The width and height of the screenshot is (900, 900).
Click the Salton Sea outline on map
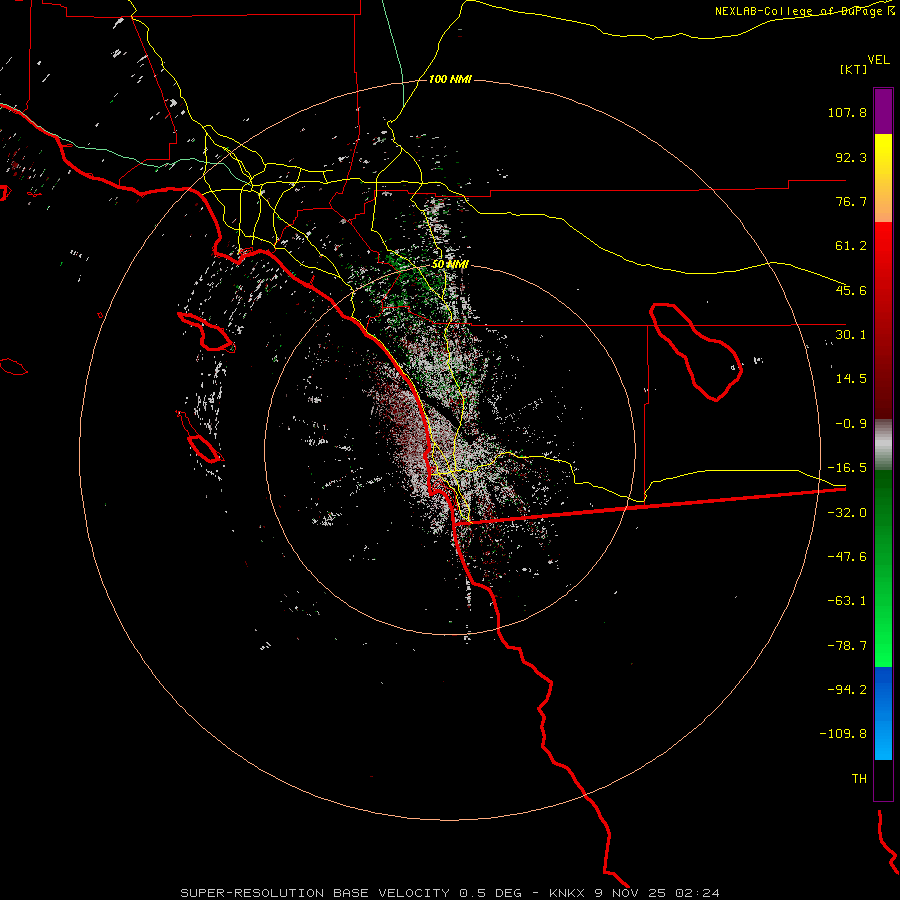696,351
